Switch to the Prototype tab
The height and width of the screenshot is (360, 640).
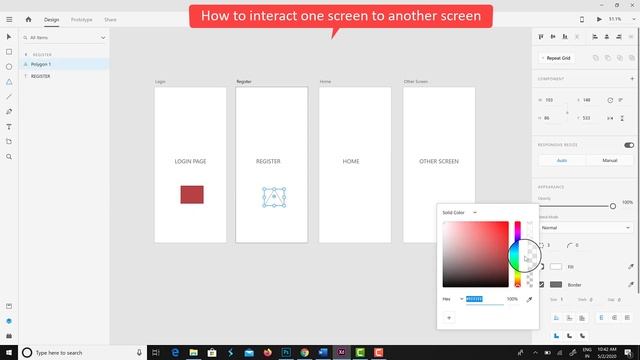click(x=81, y=20)
